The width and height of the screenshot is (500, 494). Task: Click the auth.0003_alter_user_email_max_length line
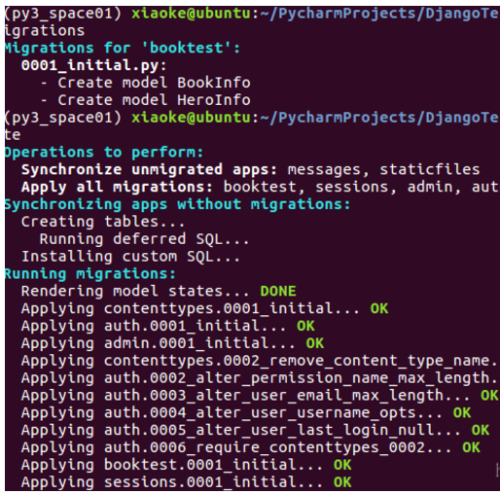260,395
